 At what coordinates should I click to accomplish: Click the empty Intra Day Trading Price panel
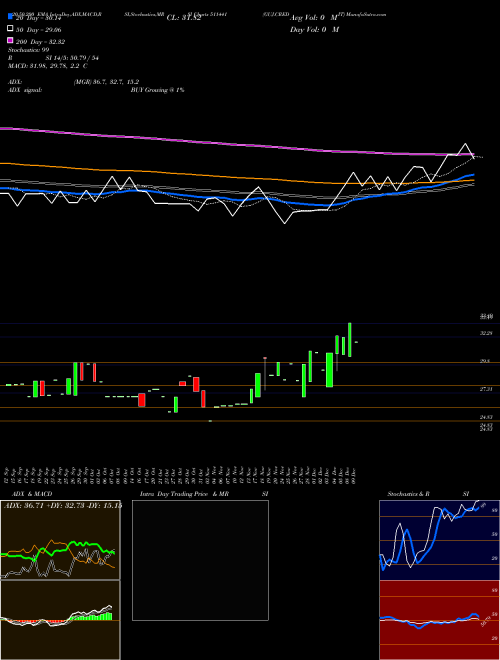200,560
